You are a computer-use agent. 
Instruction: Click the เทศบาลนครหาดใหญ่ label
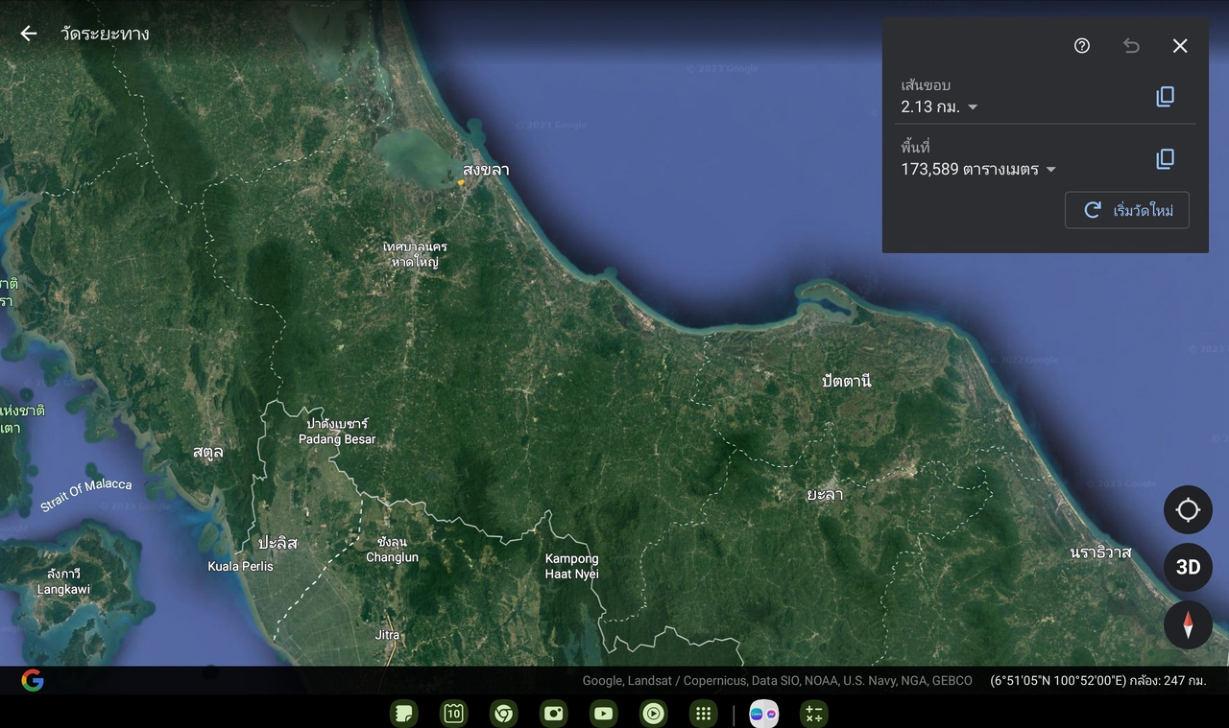pyautogui.click(x=415, y=254)
